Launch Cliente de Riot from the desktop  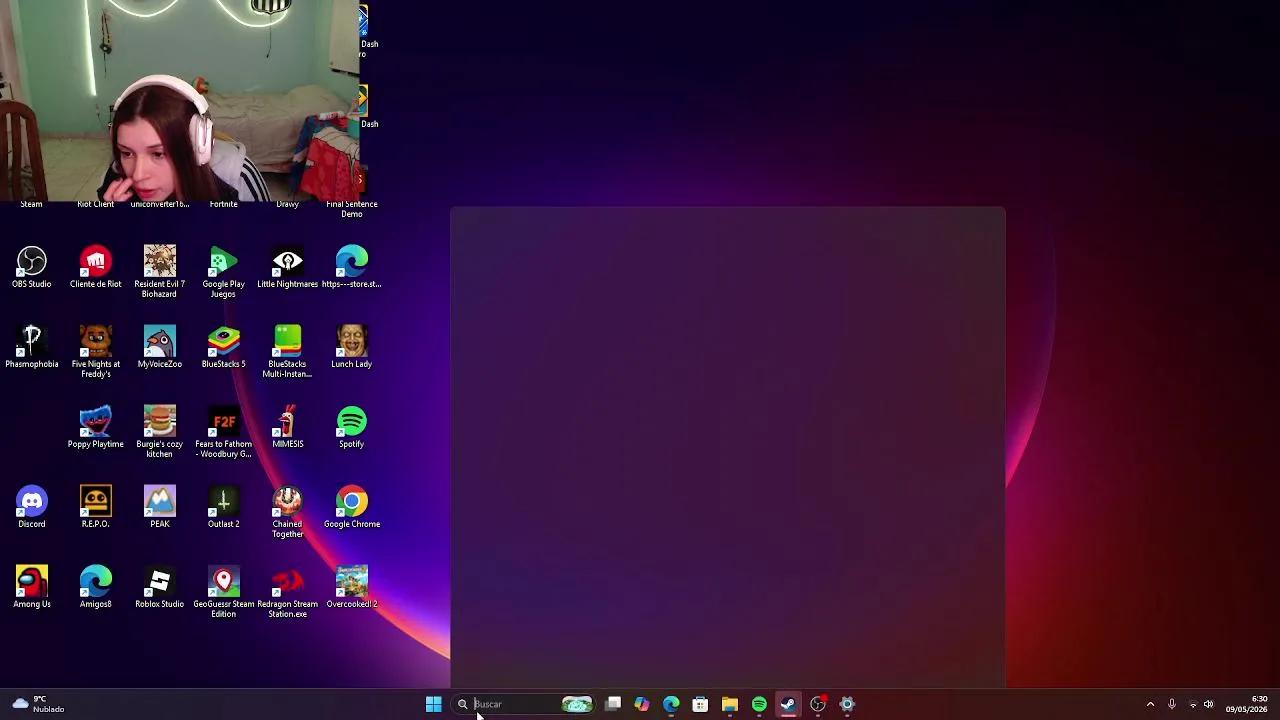[95, 267]
